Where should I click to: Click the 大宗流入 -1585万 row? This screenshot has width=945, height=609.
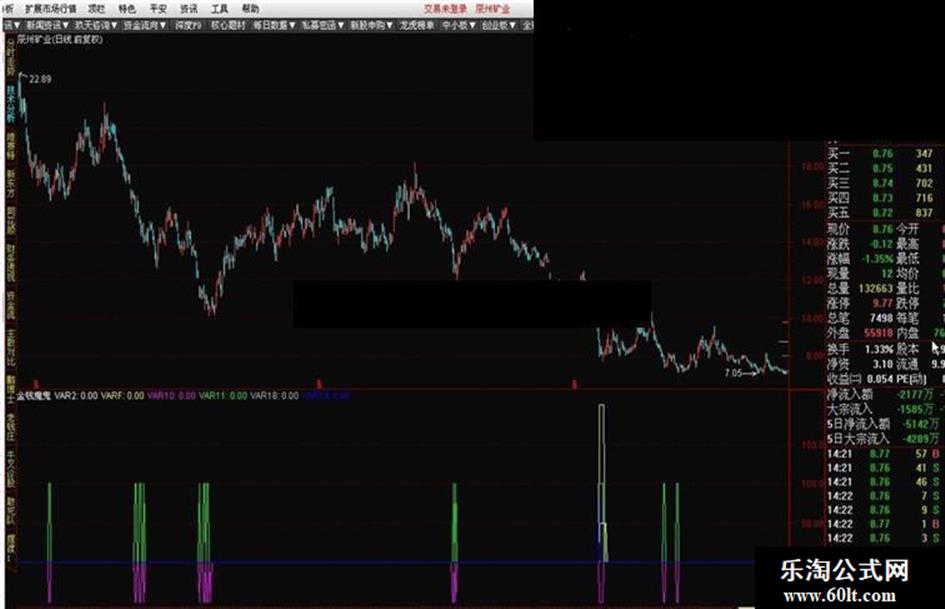(883, 409)
